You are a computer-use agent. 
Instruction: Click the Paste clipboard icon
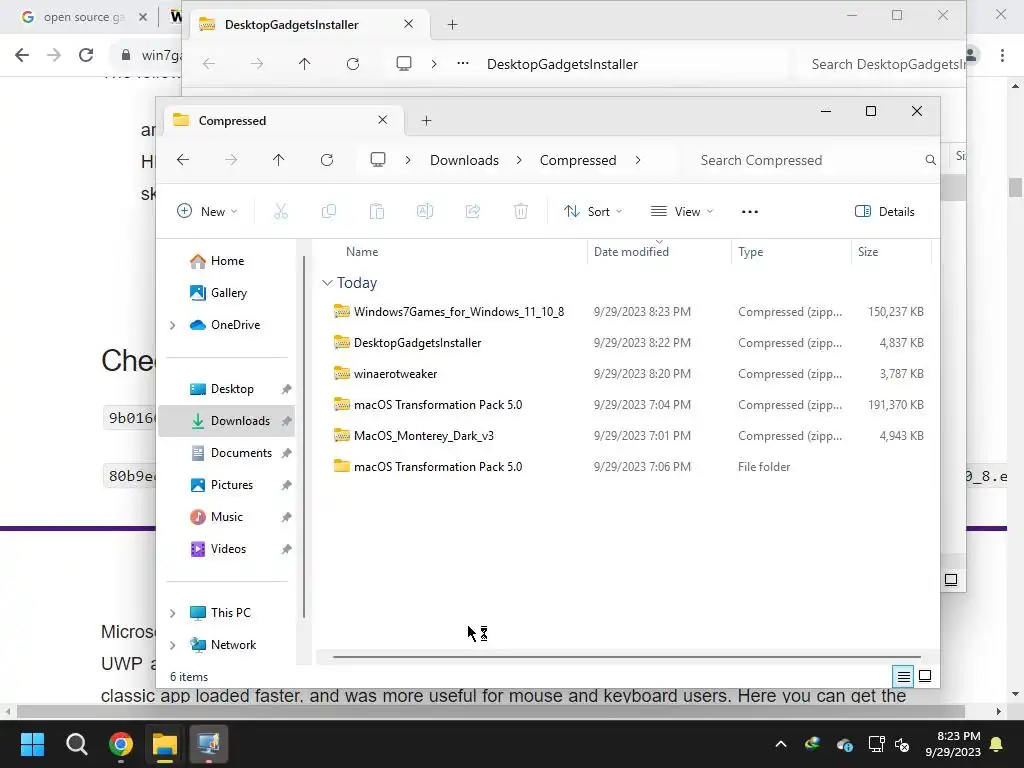tap(377, 211)
